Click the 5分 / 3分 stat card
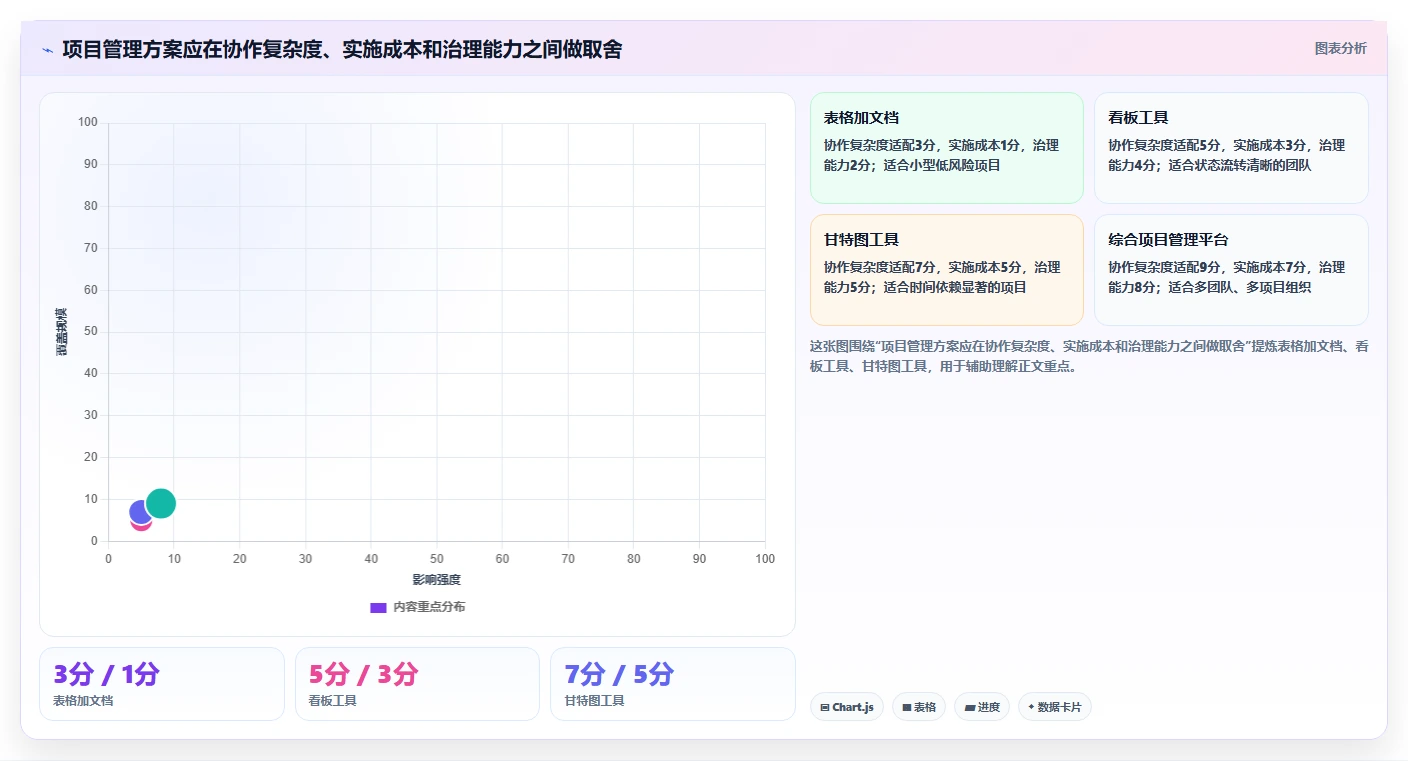Screen dimensions: 1408x761 click(417, 684)
